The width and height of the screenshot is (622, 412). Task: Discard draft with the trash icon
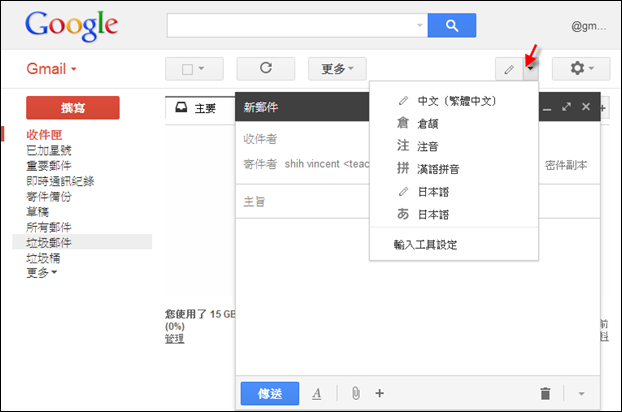tap(545, 393)
